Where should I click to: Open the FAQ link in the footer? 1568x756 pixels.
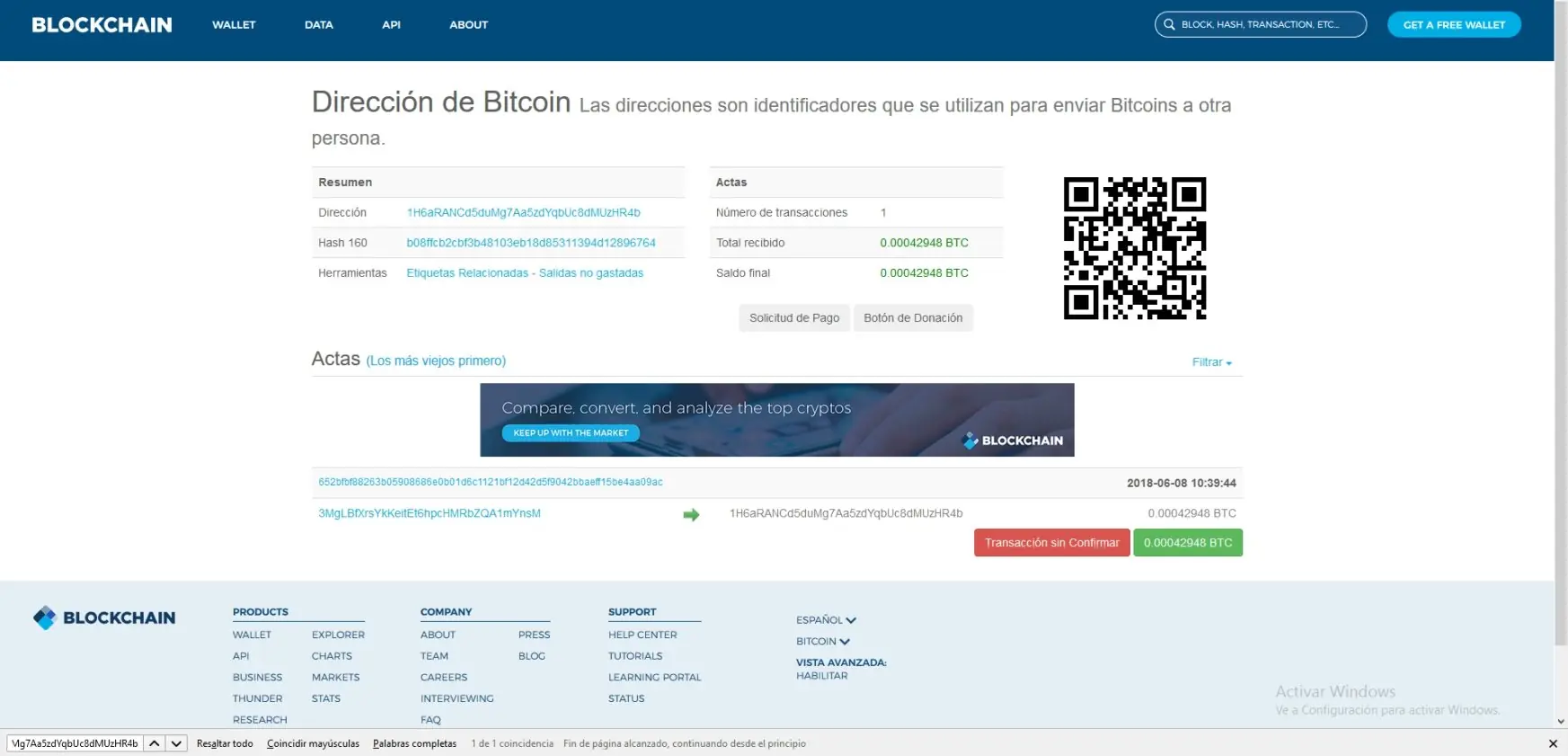tap(430, 720)
